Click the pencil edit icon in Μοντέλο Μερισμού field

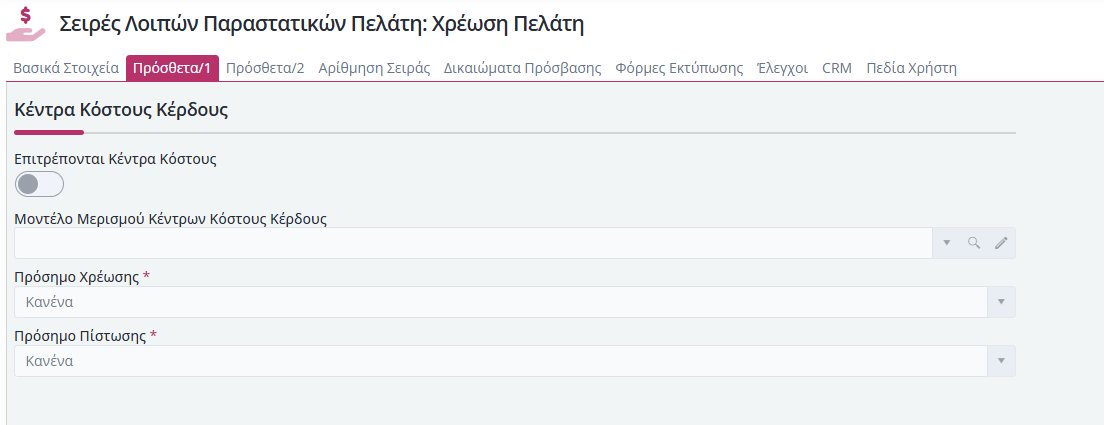[x=1001, y=243]
